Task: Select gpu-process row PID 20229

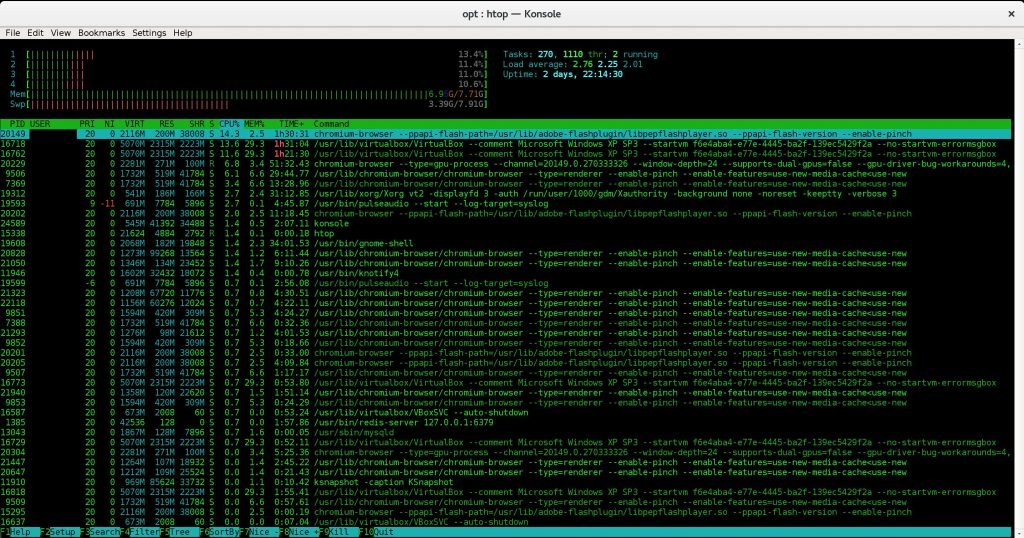Action: pos(505,164)
